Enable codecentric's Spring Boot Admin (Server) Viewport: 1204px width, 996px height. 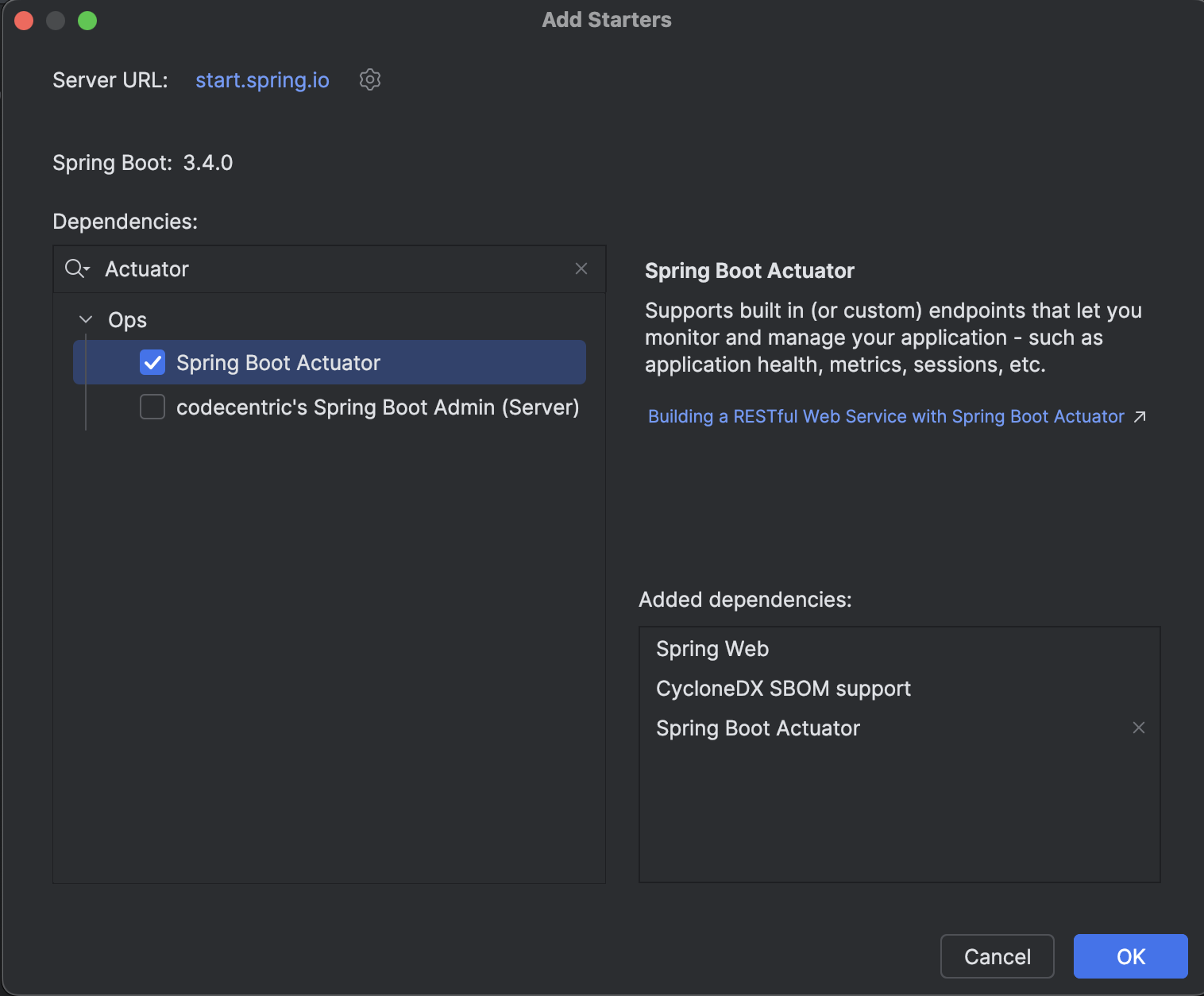pyautogui.click(x=152, y=407)
